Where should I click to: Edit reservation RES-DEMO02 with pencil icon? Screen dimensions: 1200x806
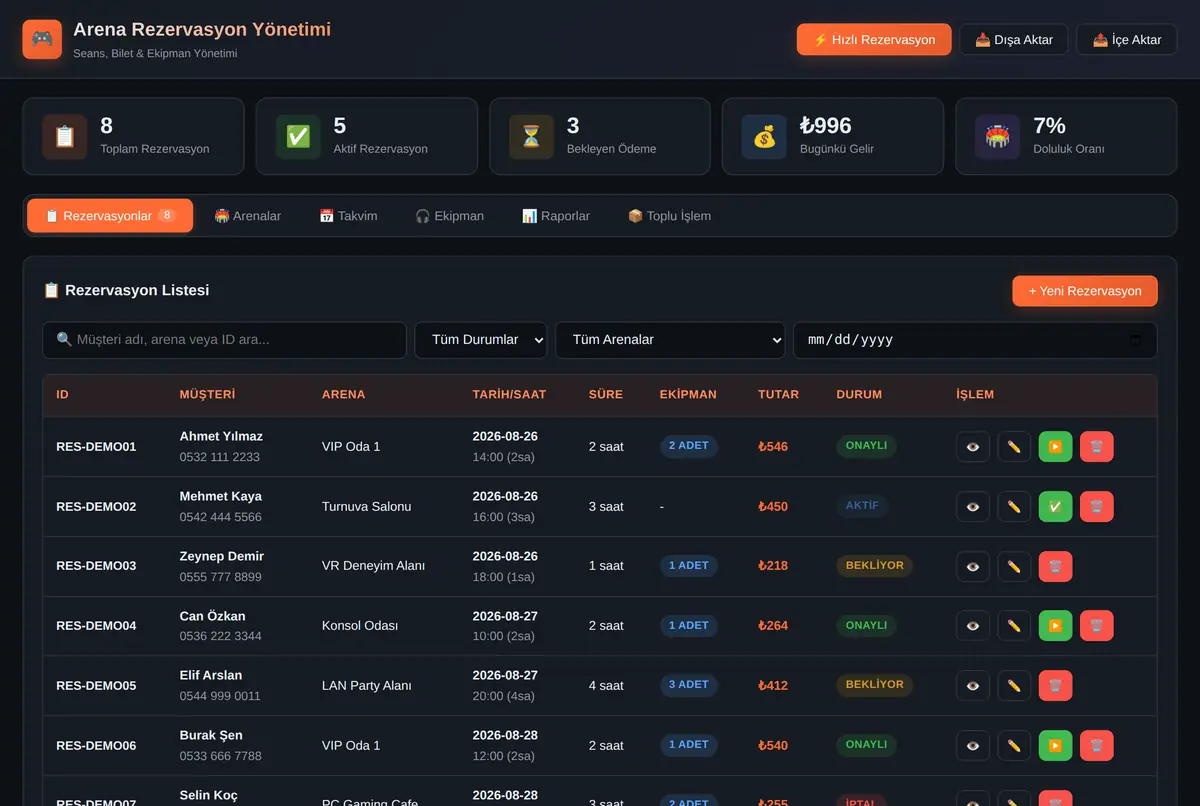[x=1014, y=506]
